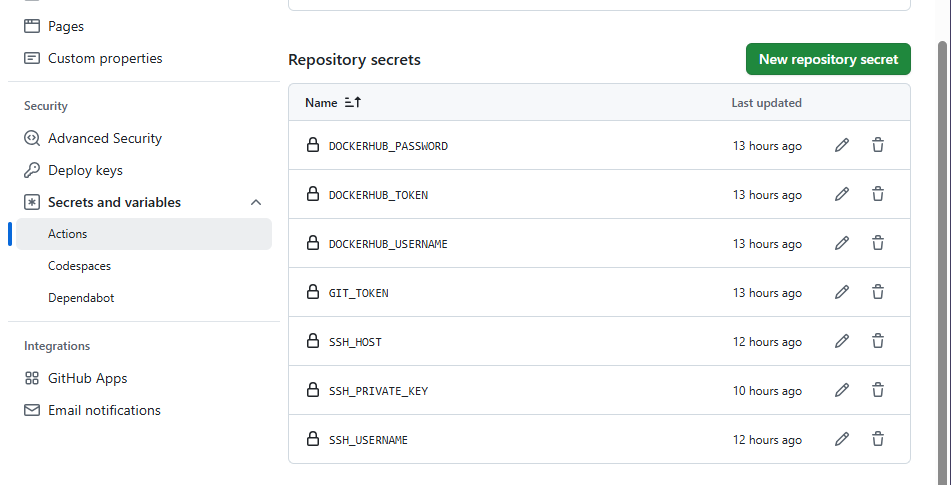Delete the DOCKERHUB_USERNAME secret trash icon

pos(878,243)
